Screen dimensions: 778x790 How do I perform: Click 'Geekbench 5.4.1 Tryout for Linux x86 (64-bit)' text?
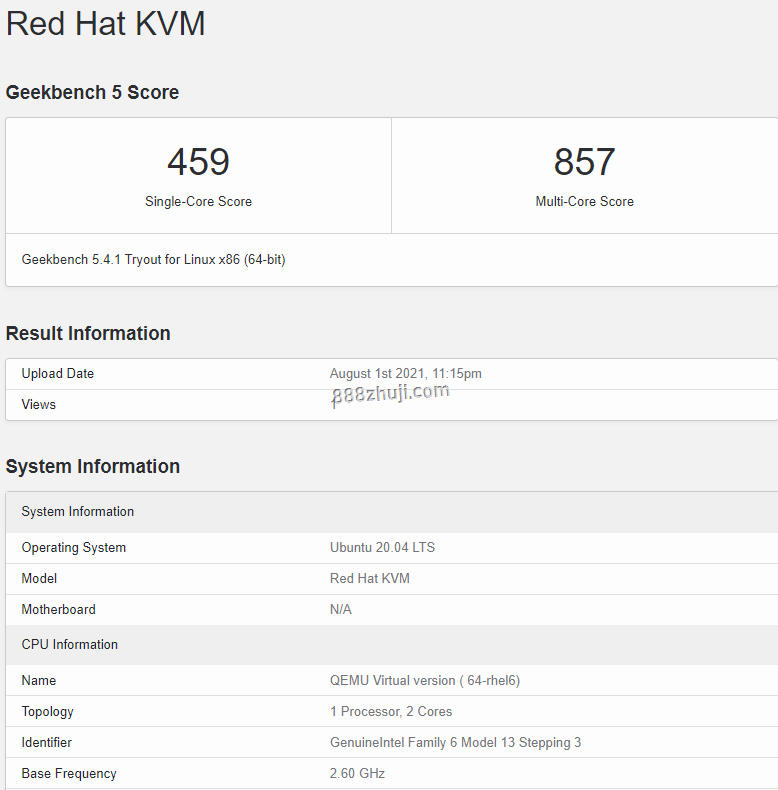153,259
